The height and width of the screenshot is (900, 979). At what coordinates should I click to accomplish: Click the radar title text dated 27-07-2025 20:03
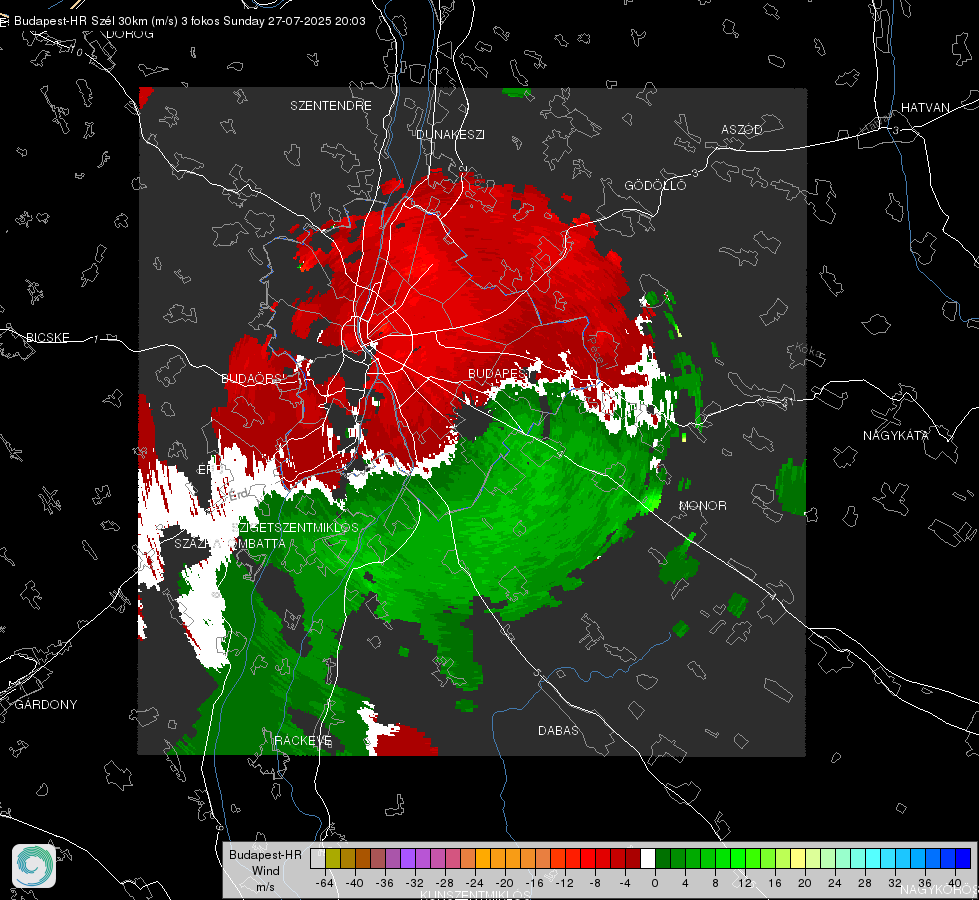click(x=190, y=21)
